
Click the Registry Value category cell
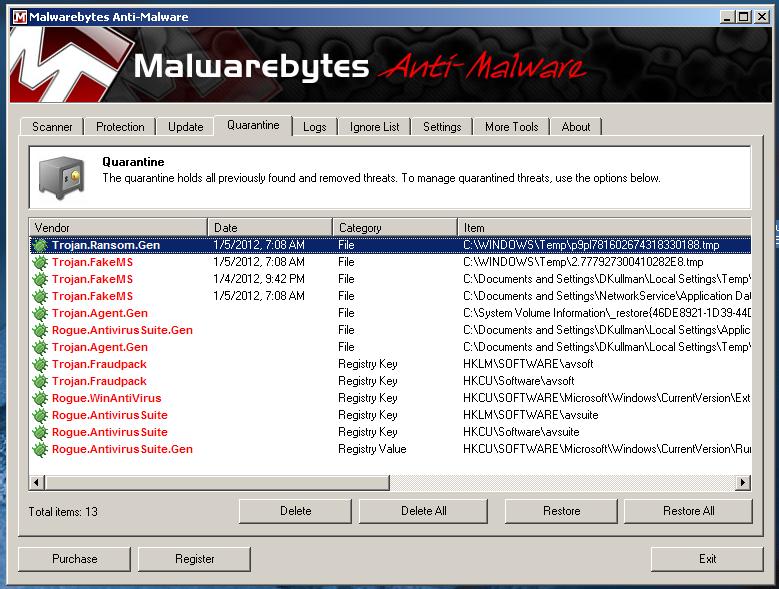[372, 449]
